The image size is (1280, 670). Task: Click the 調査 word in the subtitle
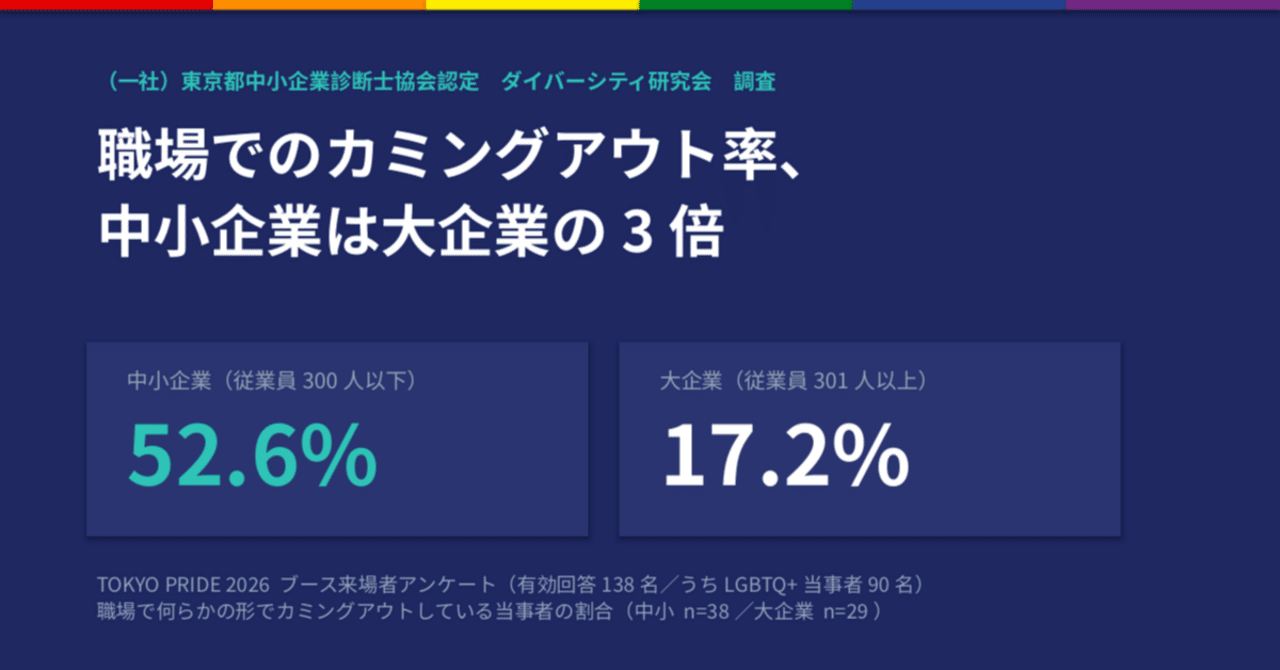tap(754, 83)
